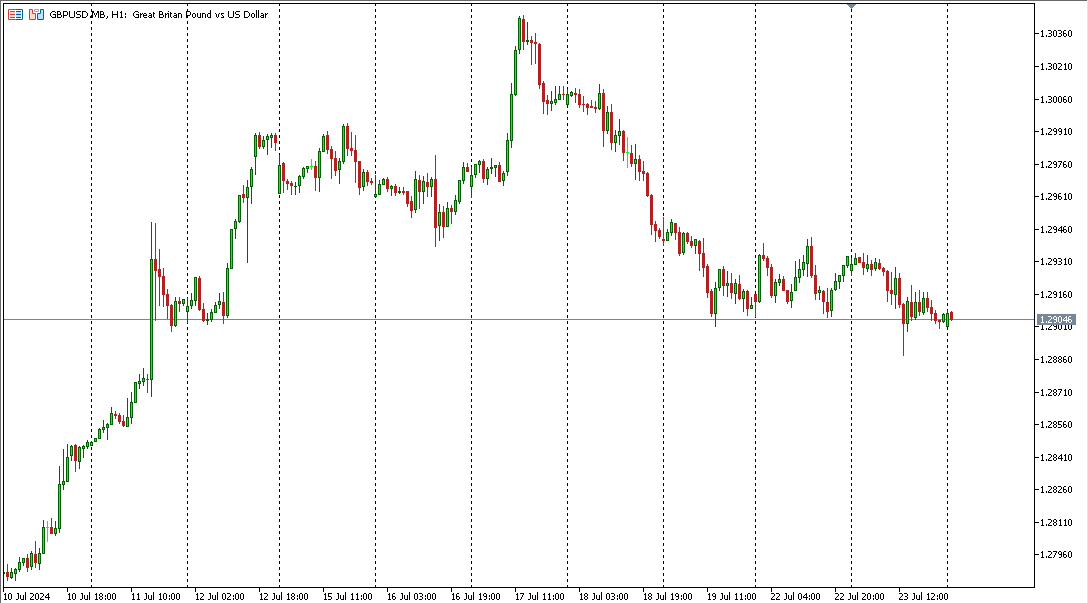Screen dimensions: 1088x603
Task: Click the 1.28860 price axis label
Action: (1055, 360)
